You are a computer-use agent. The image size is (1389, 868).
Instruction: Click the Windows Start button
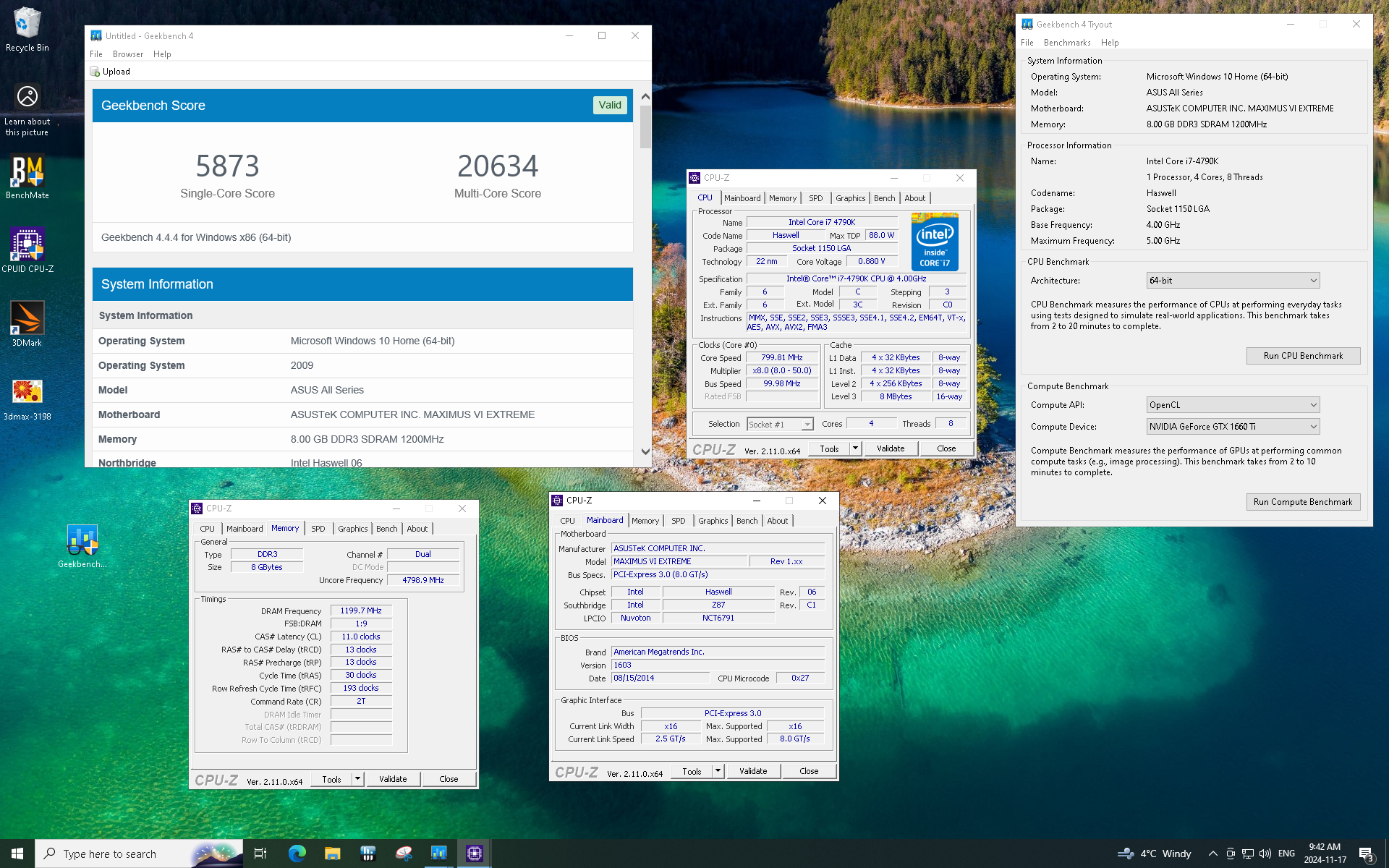point(17,854)
